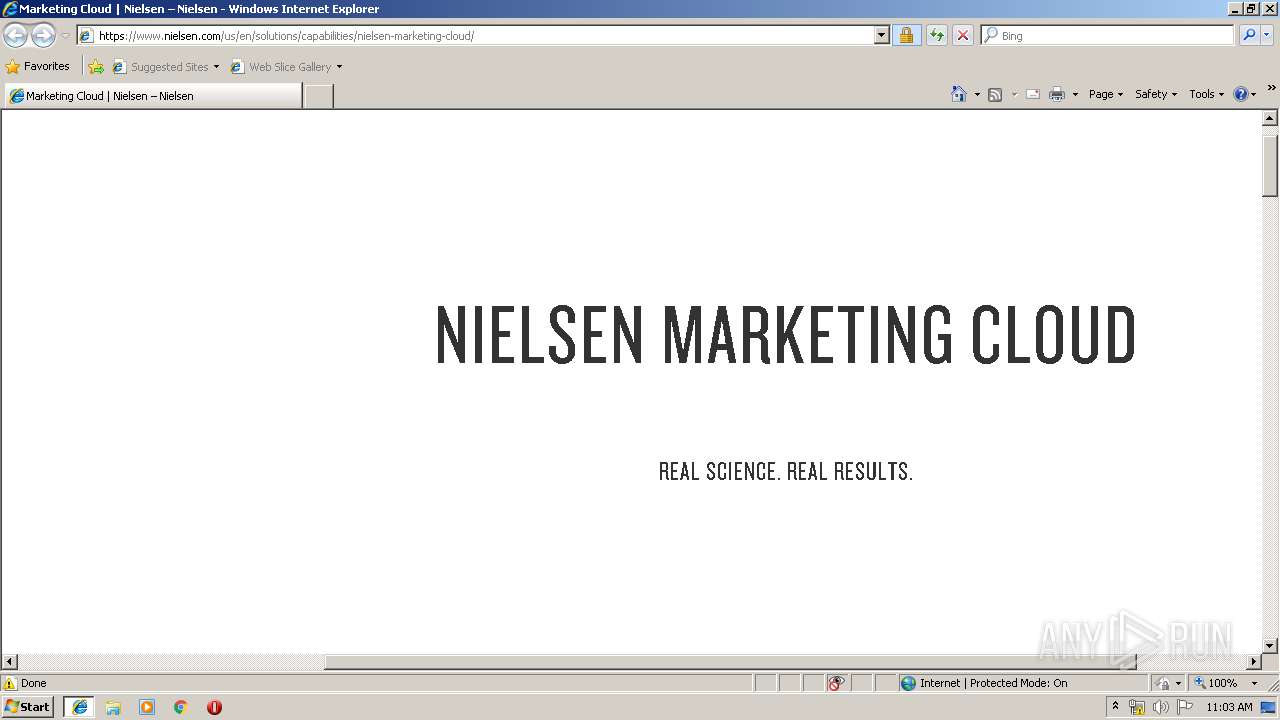Screen dimensions: 1280x720
Task: Click the vertical scrollbar down arrow
Action: [x=1270, y=646]
